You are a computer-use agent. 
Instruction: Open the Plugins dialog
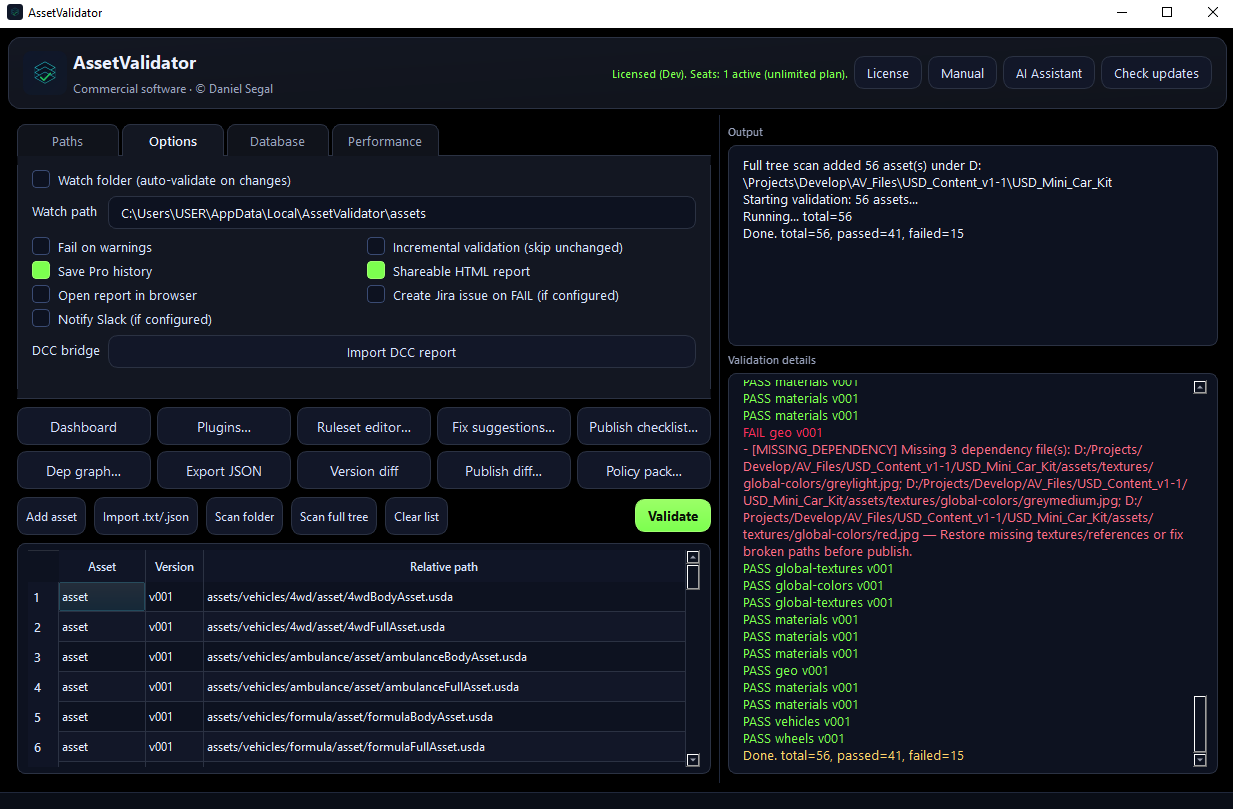coord(224,427)
